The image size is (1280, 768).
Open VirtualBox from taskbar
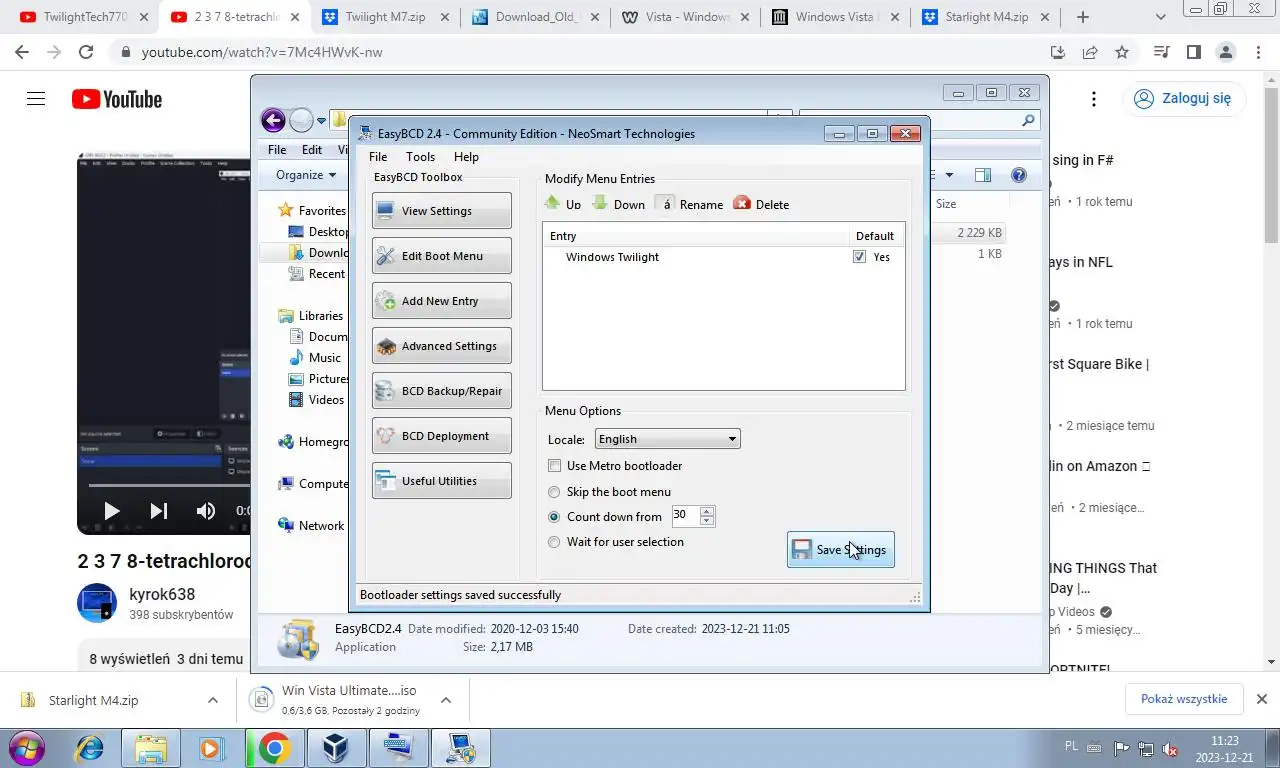(336, 748)
